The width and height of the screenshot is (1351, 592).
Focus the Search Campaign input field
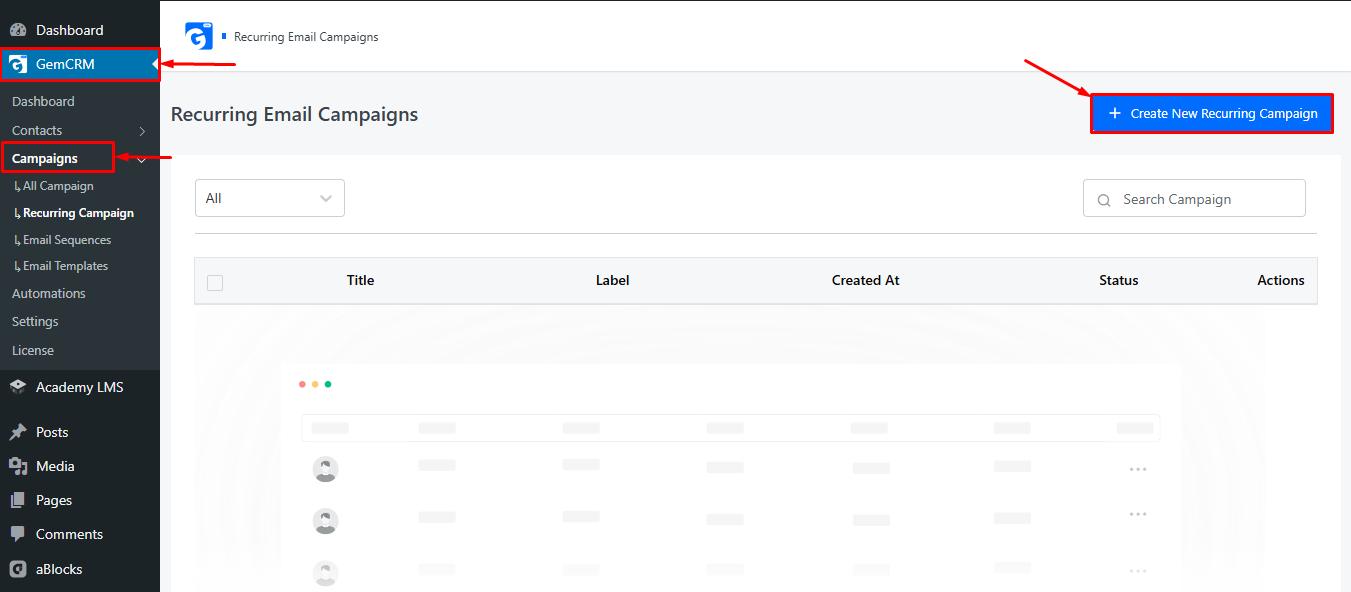(x=1194, y=198)
